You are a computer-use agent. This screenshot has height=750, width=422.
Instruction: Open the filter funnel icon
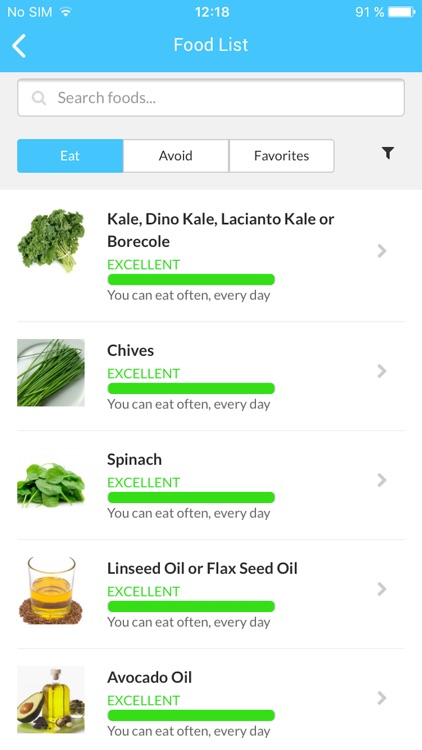388,153
